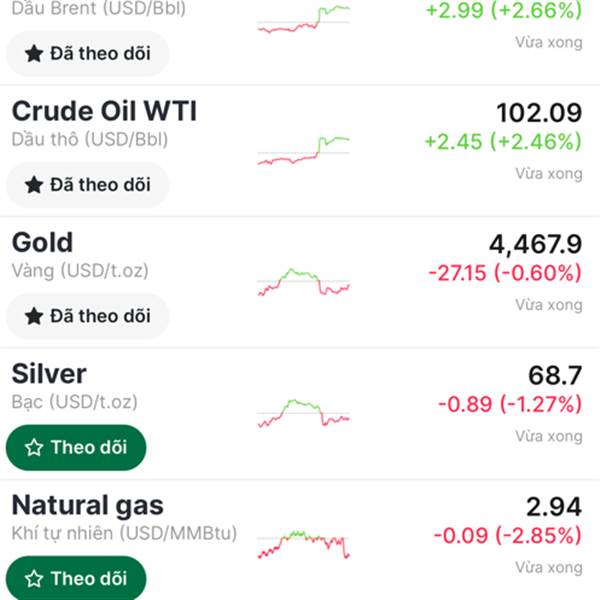Click the star icon in the Crude Oil WTI follow button
The width and height of the screenshot is (600, 600).
(34, 185)
